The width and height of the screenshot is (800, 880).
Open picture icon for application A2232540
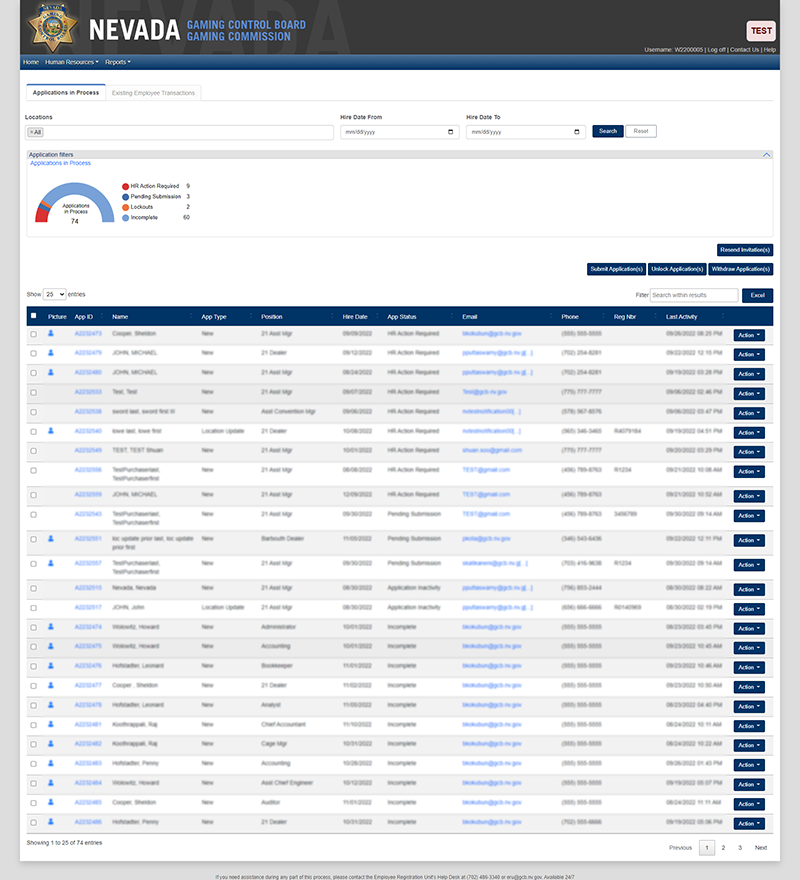51,431
